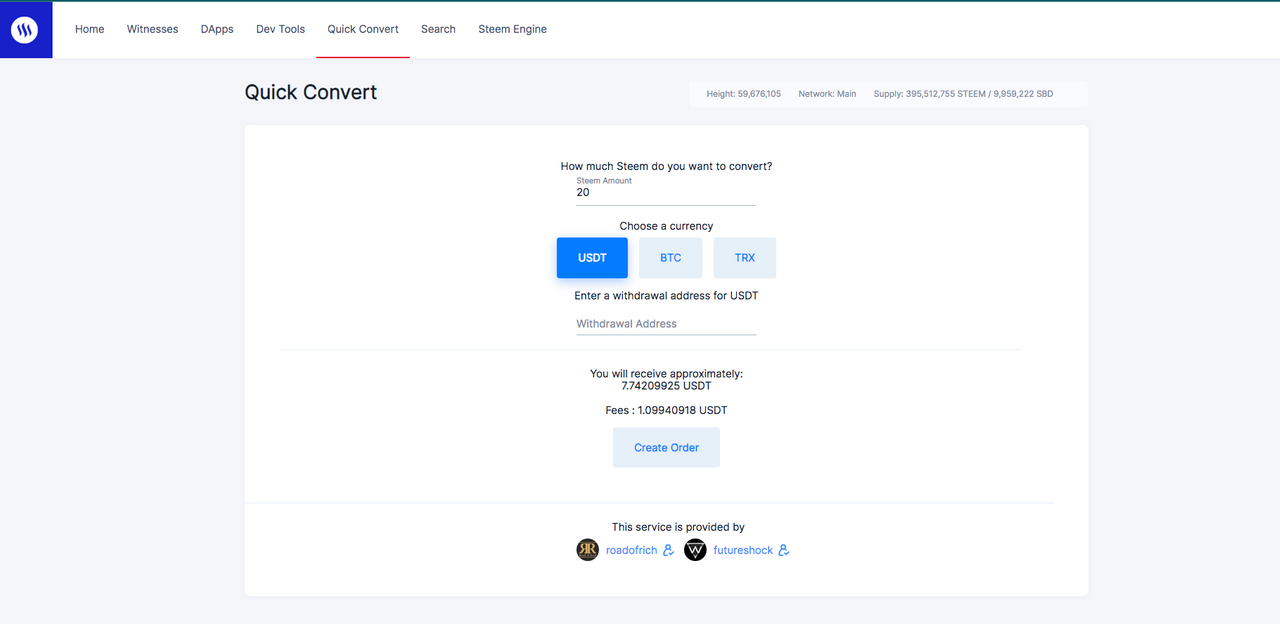Open the Search page
The height and width of the screenshot is (624, 1280).
tap(438, 29)
